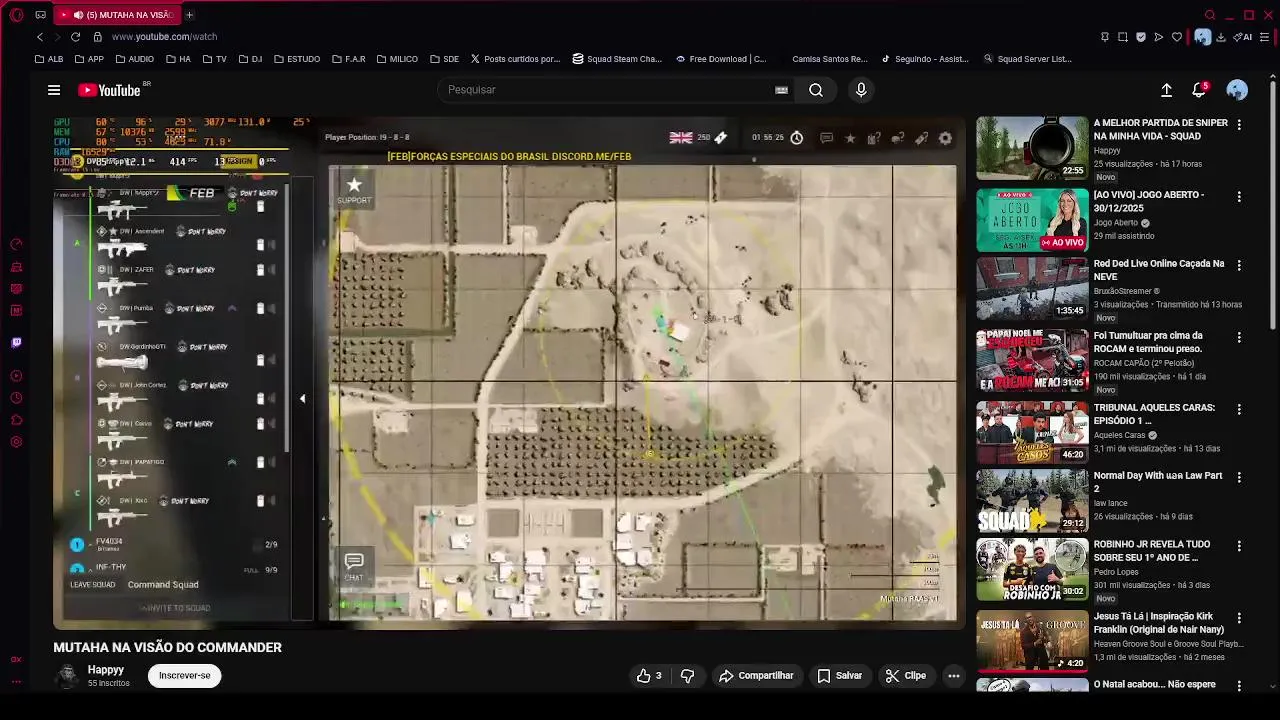The height and width of the screenshot is (720, 1280).
Task: Open the upload create icon
Action: point(1166,90)
